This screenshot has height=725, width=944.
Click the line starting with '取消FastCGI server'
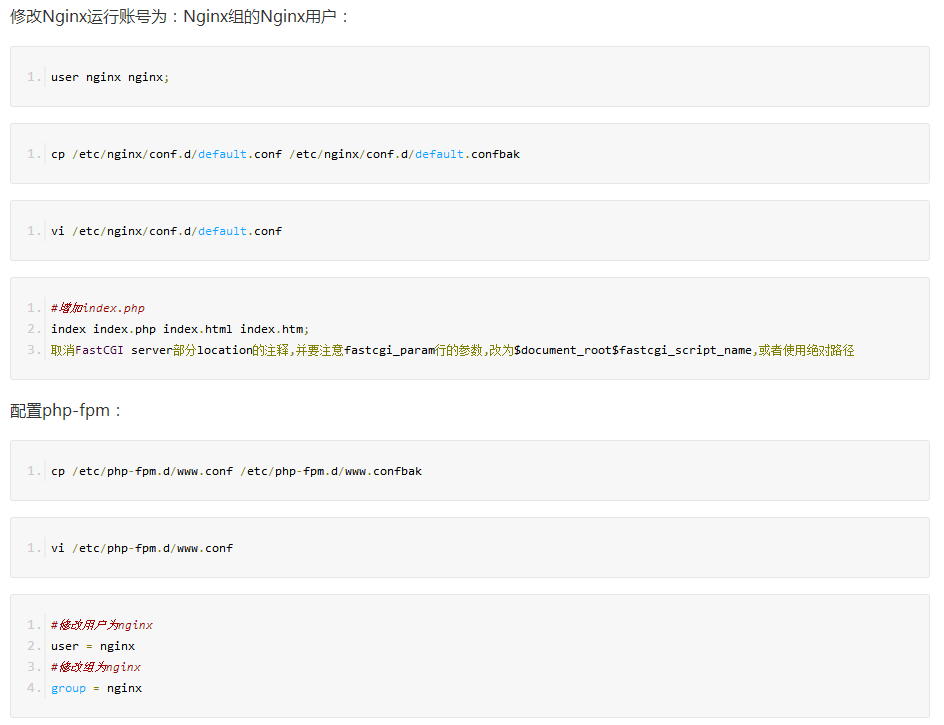tap(452, 350)
